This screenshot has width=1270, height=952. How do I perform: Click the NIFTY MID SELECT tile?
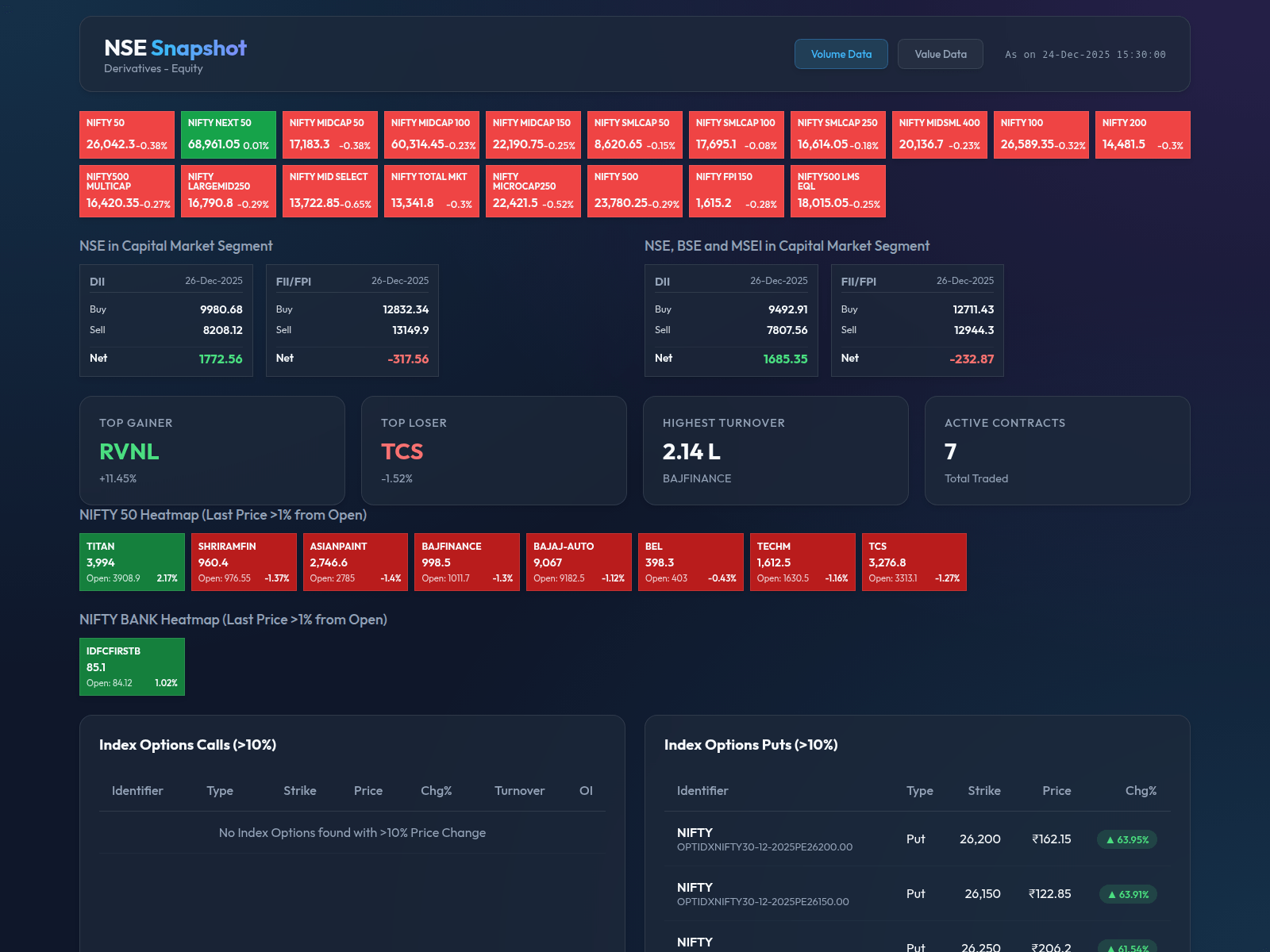click(x=330, y=191)
